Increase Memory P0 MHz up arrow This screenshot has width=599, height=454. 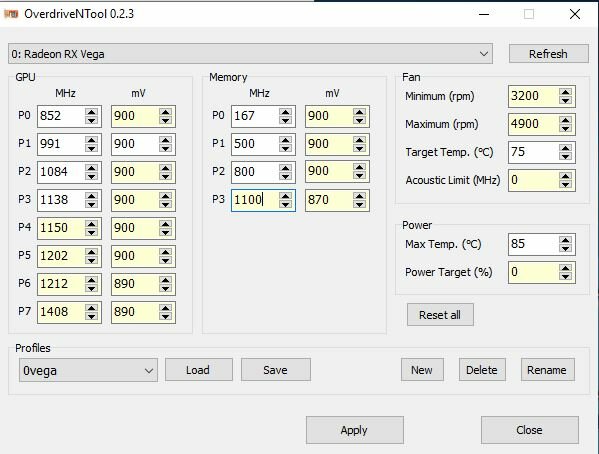[x=285, y=112]
